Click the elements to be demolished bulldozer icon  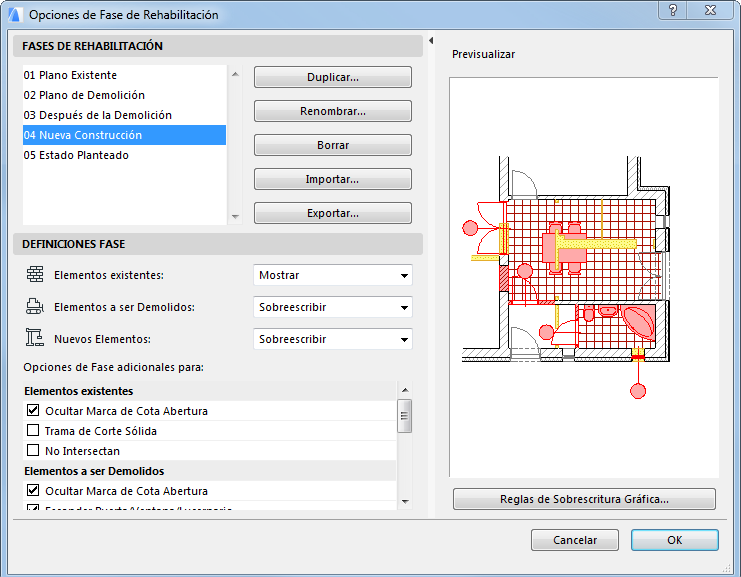(34, 306)
